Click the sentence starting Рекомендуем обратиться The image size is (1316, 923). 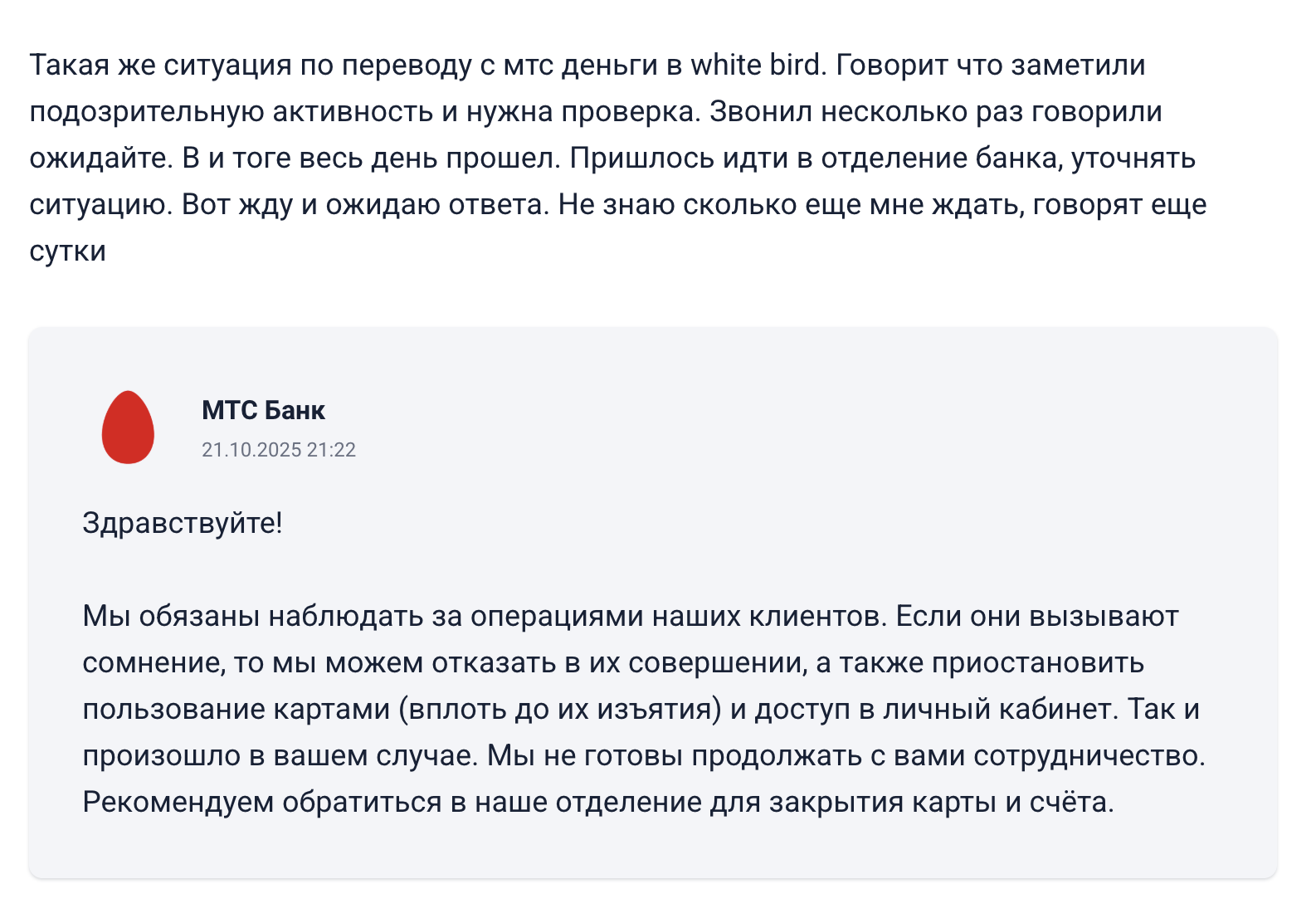(598, 803)
